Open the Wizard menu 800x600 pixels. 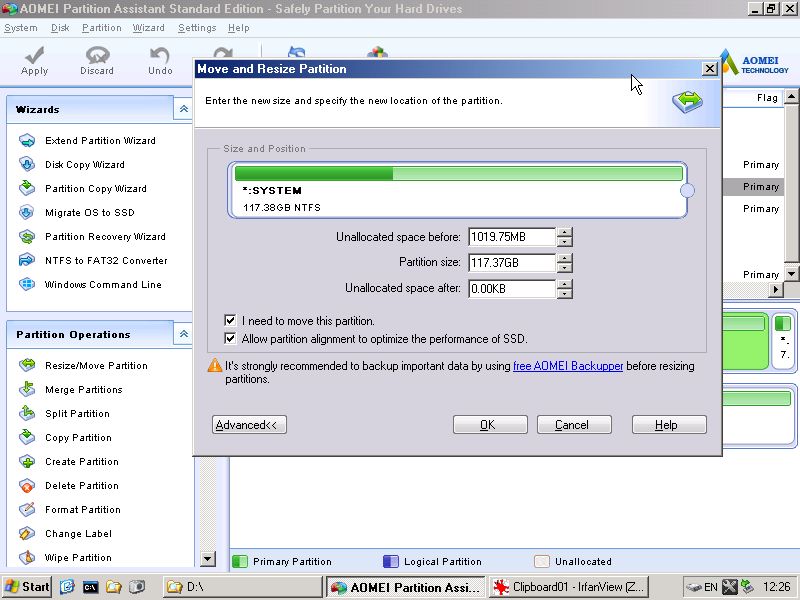[x=148, y=28]
